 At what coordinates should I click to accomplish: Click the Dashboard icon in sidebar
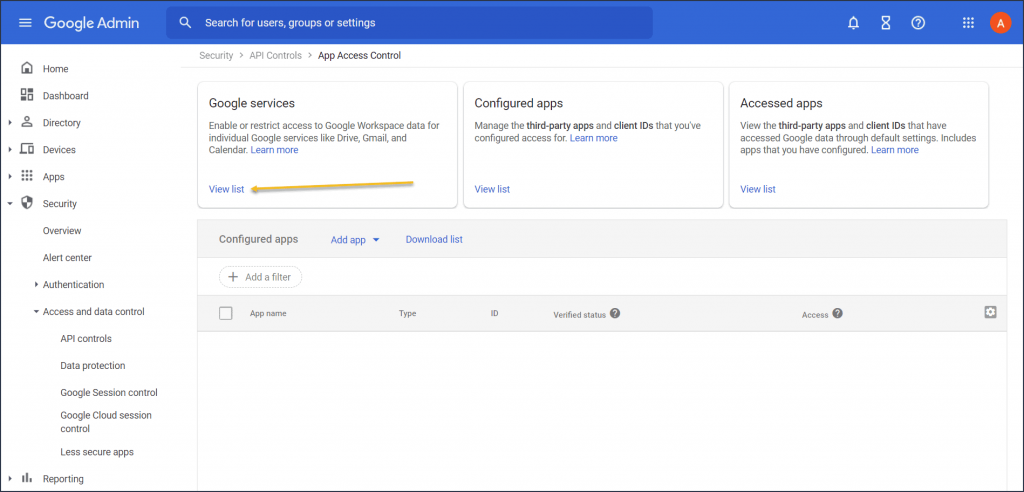point(27,95)
